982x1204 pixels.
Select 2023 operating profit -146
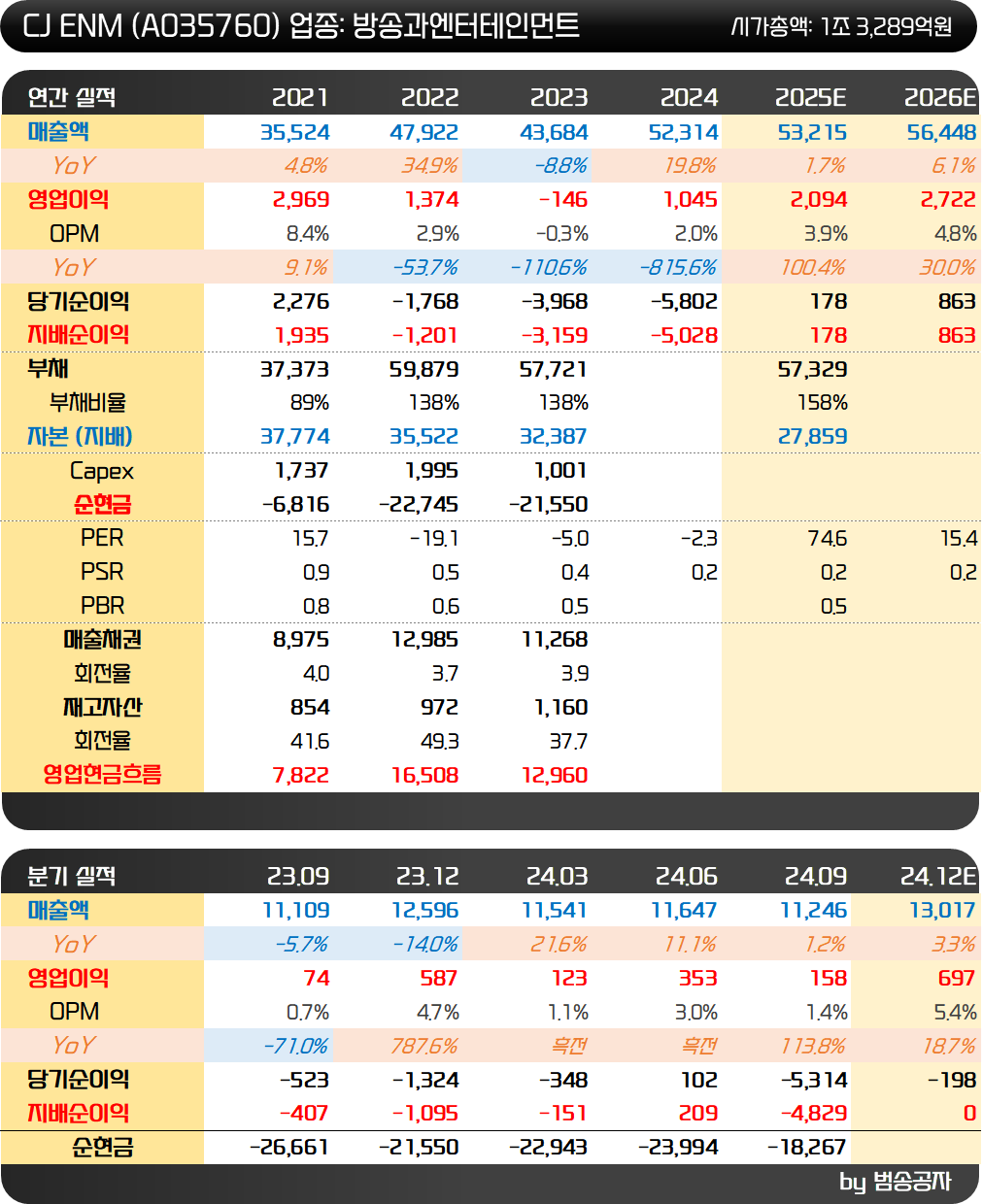(x=563, y=200)
